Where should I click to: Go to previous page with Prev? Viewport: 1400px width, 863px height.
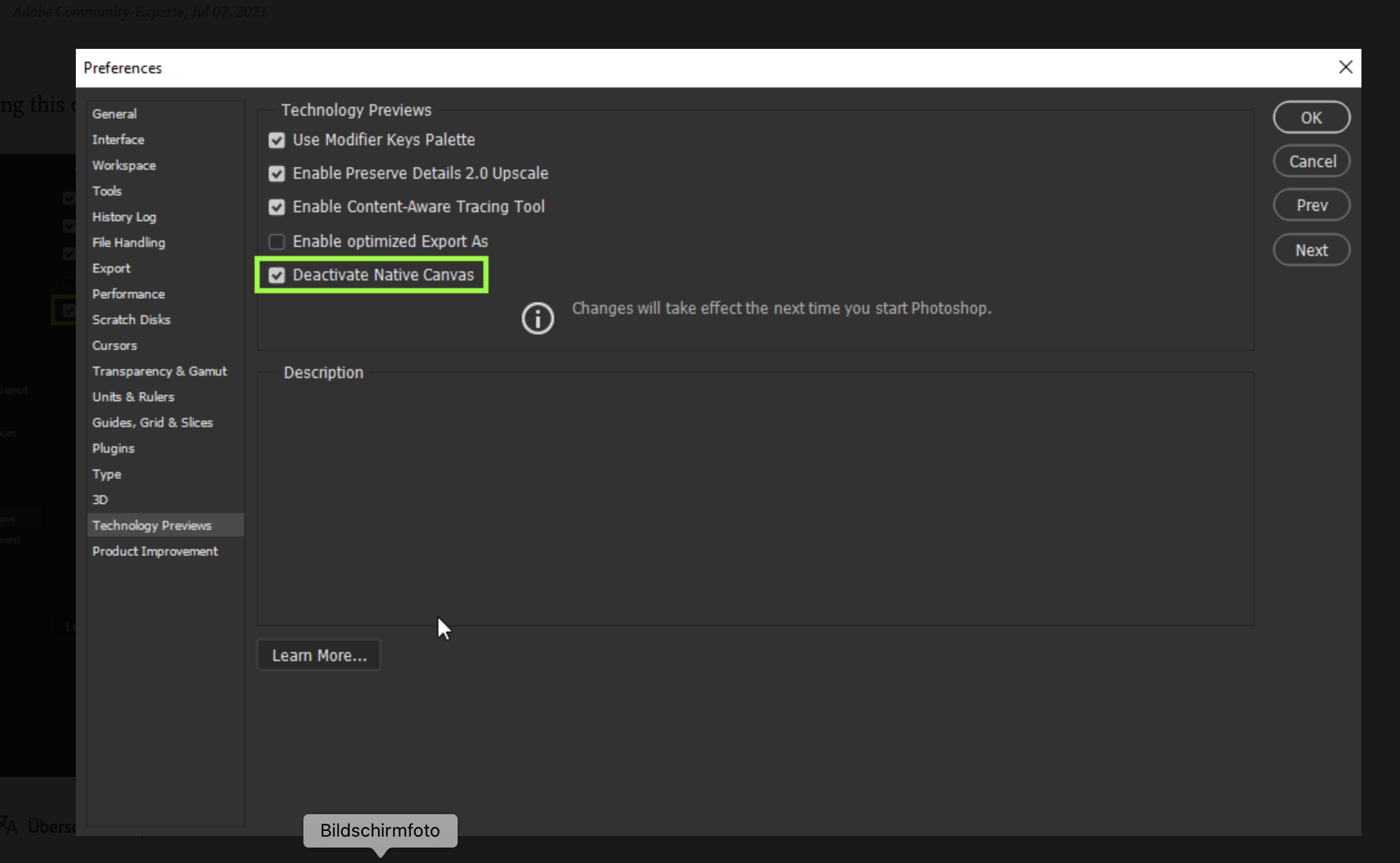click(x=1311, y=205)
